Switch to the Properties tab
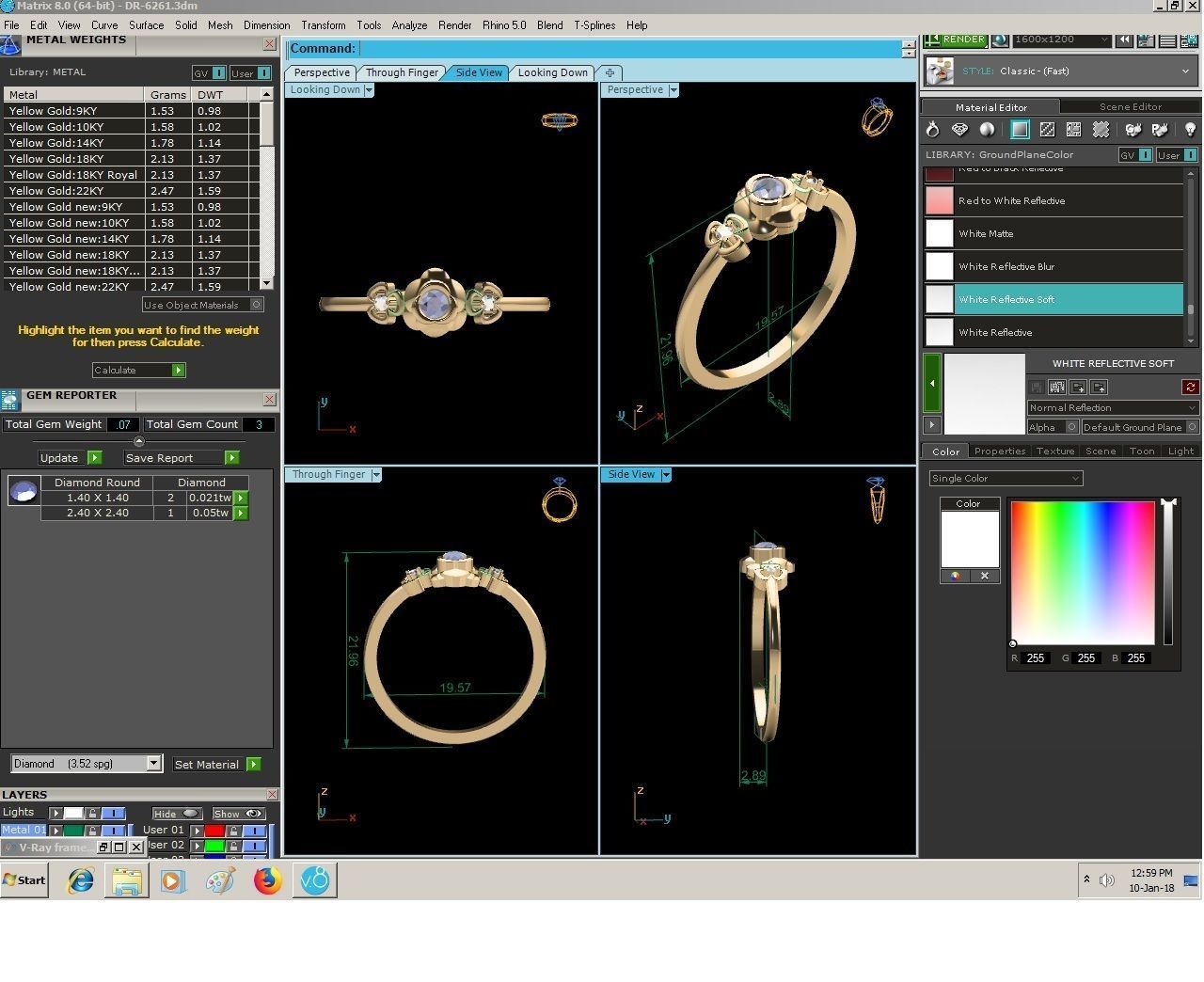1204x982 pixels. coord(999,451)
